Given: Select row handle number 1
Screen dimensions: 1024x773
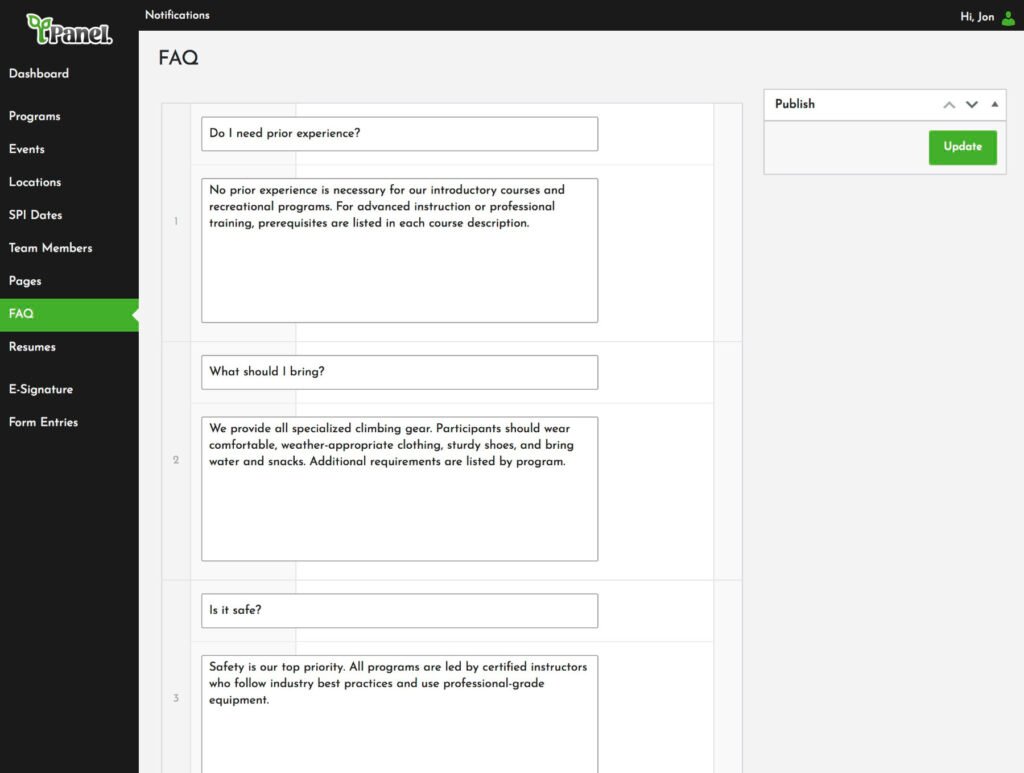Looking at the screenshot, I should [x=176, y=221].
